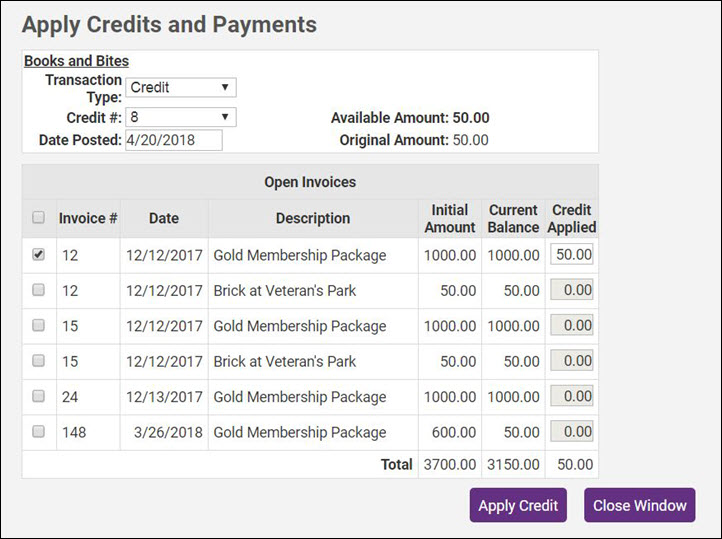Click the Date Posted input field

click(173, 140)
